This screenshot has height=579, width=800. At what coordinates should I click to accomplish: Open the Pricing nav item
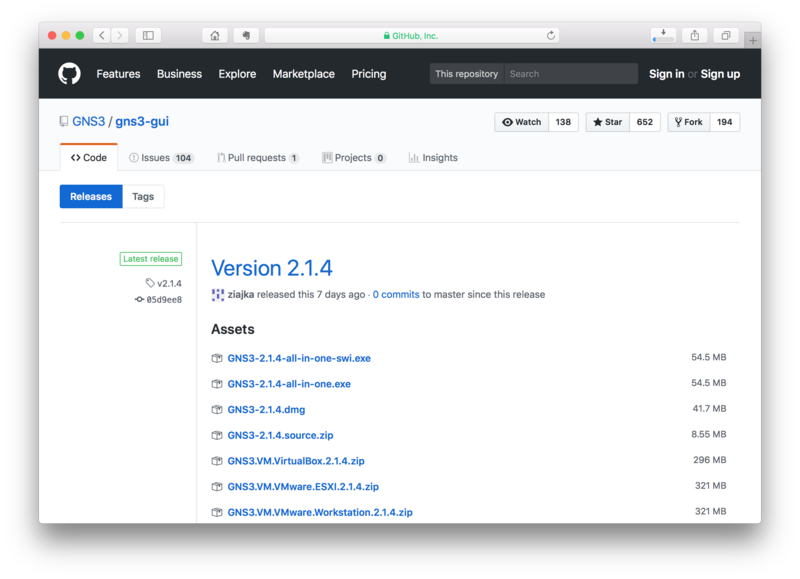369,74
